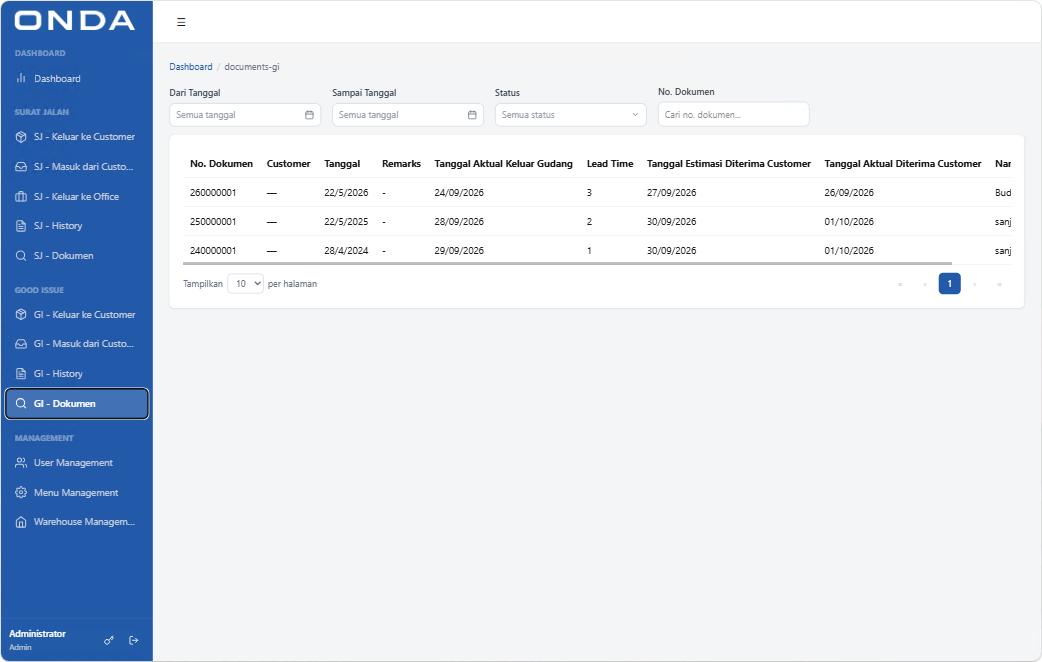Go to the next page arrow
The image size is (1042, 662).
coord(974,284)
